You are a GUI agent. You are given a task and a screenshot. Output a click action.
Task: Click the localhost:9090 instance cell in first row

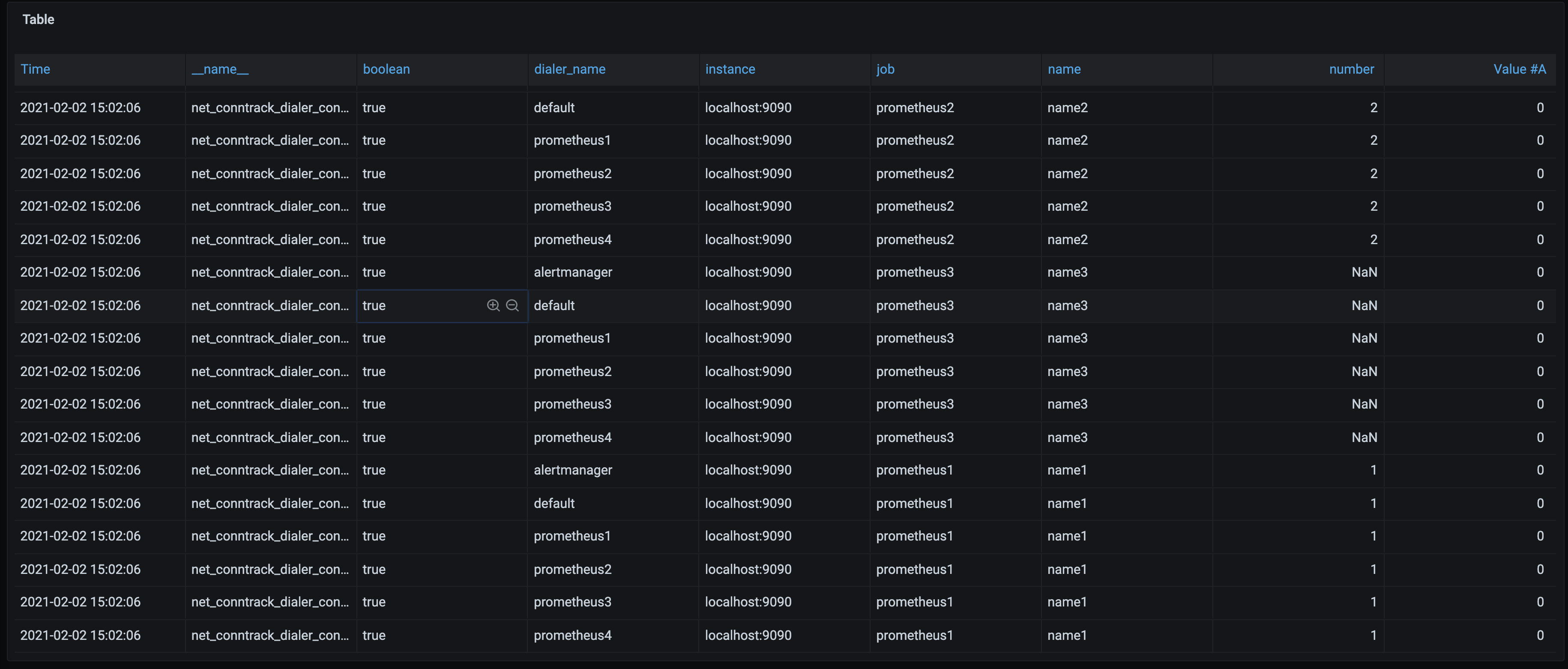pyautogui.click(x=748, y=107)
